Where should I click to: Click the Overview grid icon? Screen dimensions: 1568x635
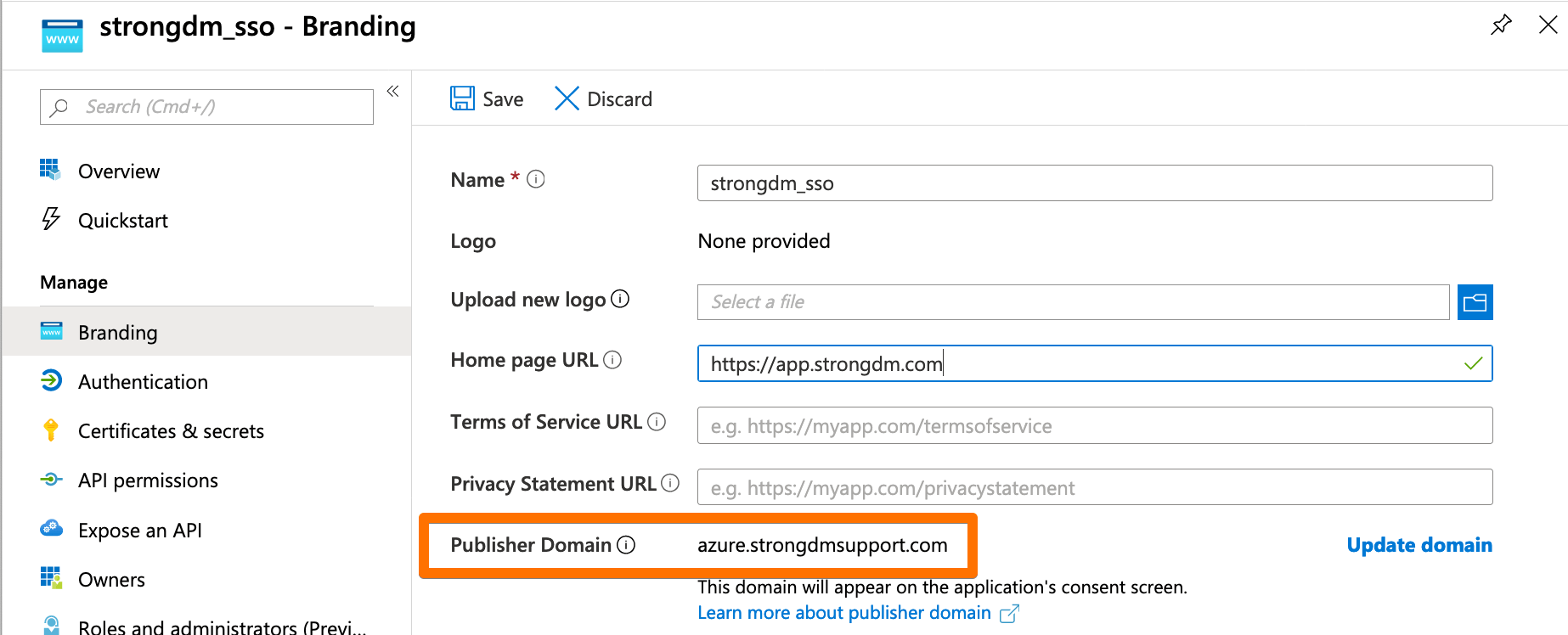(50, 170)
